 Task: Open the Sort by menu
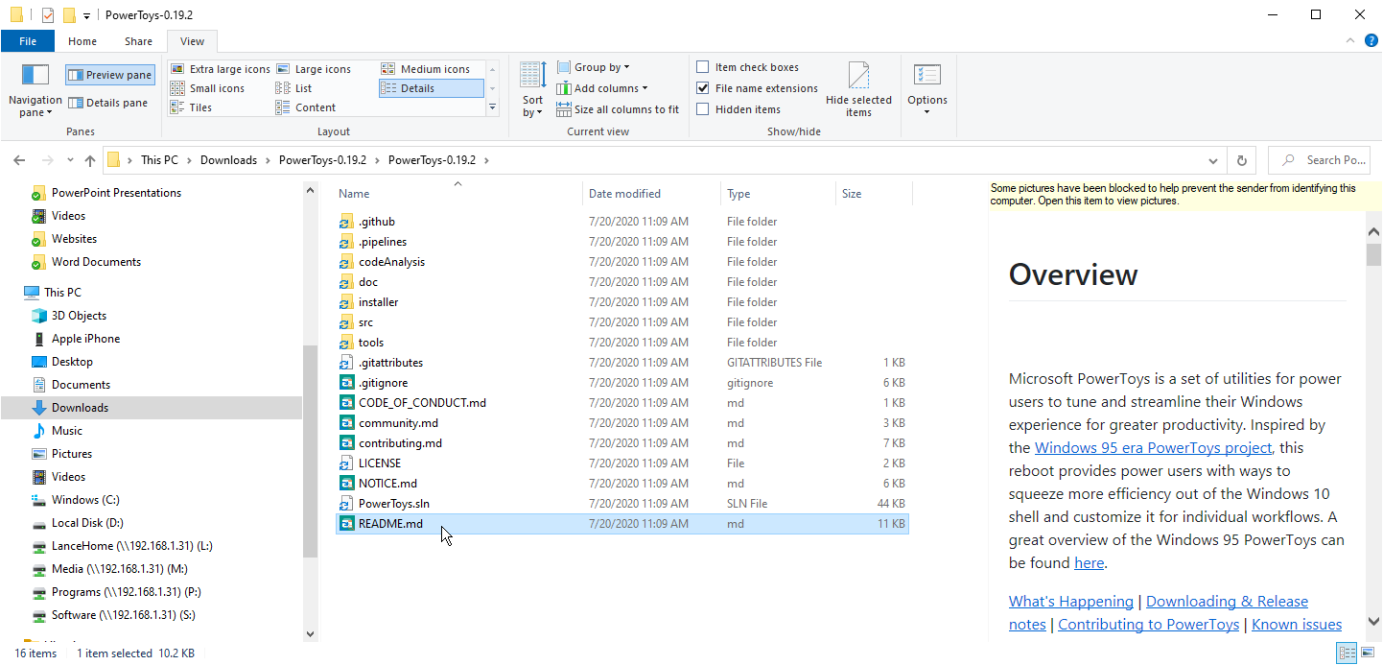click(x=533, y=90)
